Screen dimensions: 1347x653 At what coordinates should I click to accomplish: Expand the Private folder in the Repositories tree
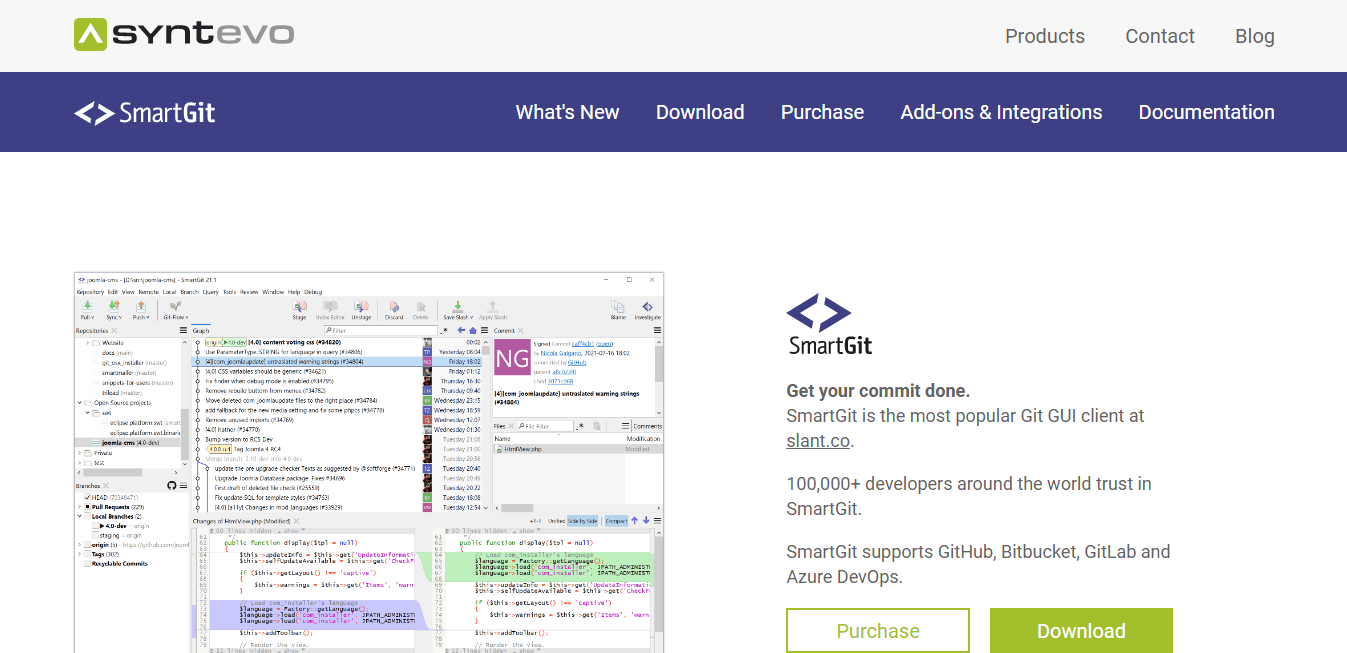click(x=80, y=453)
